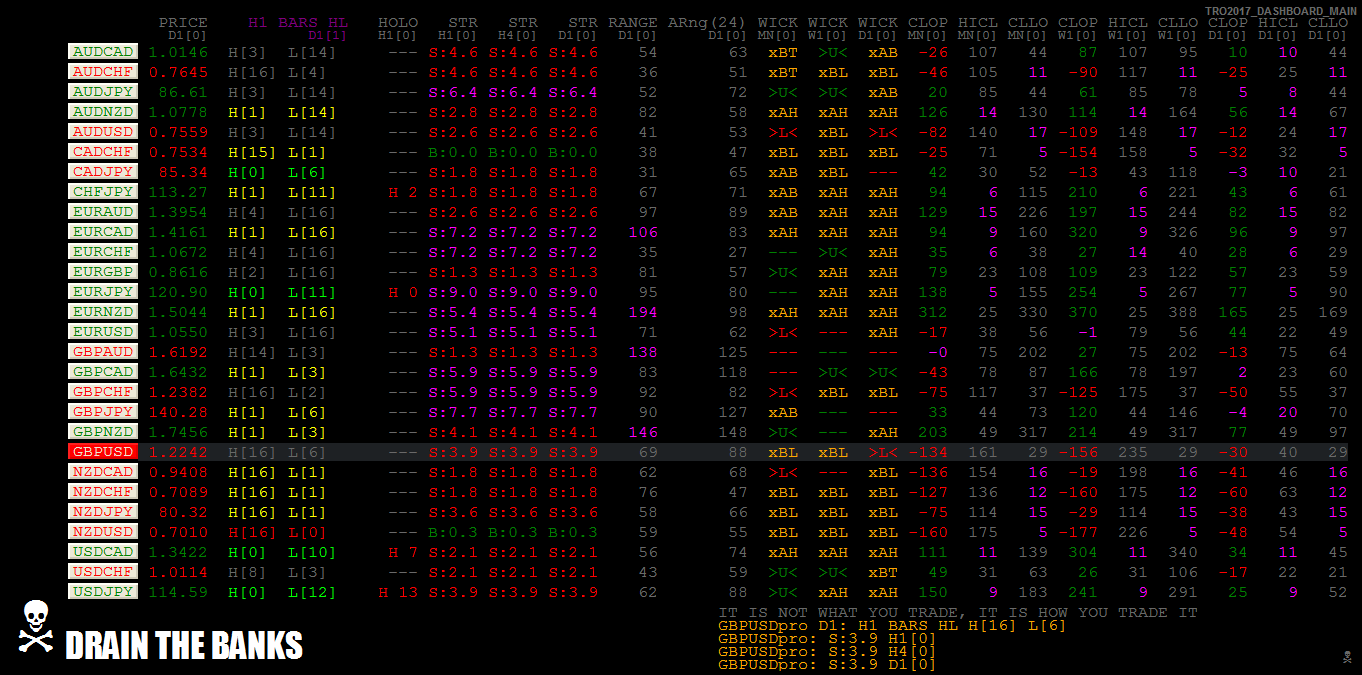
Task: Click the USDCHF symbol button
Action: [102, 572]
